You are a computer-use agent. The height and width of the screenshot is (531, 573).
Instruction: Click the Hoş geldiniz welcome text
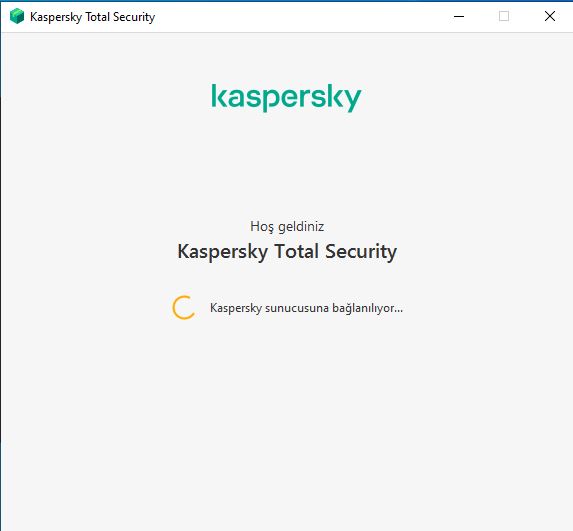[287, 227]
